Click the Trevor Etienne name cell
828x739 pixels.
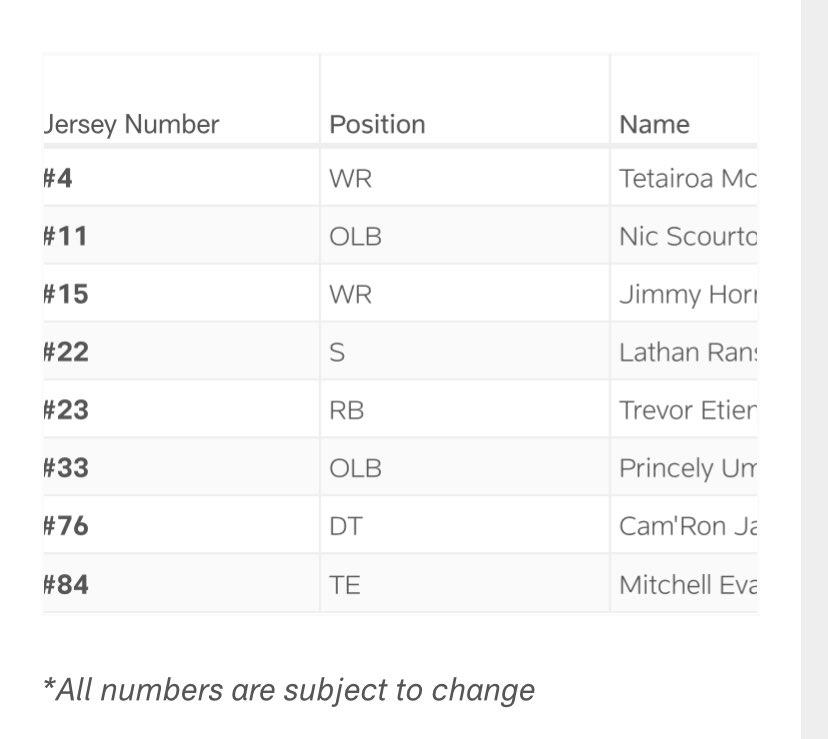[x=684, y=409]
